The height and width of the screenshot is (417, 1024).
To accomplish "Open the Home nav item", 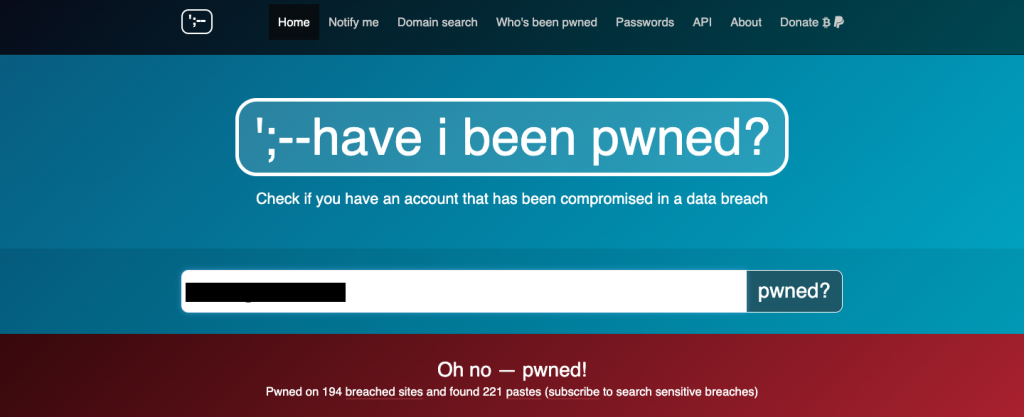I will click(x=294, y=22).
